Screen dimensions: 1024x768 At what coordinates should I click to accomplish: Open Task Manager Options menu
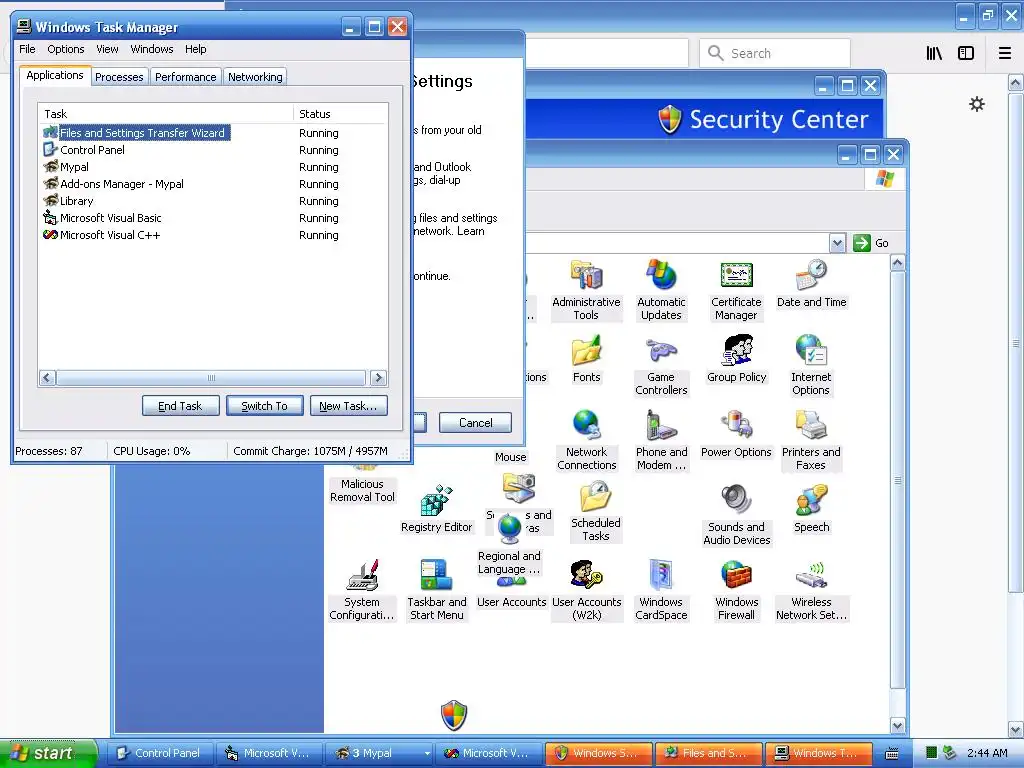pos(65,49)
